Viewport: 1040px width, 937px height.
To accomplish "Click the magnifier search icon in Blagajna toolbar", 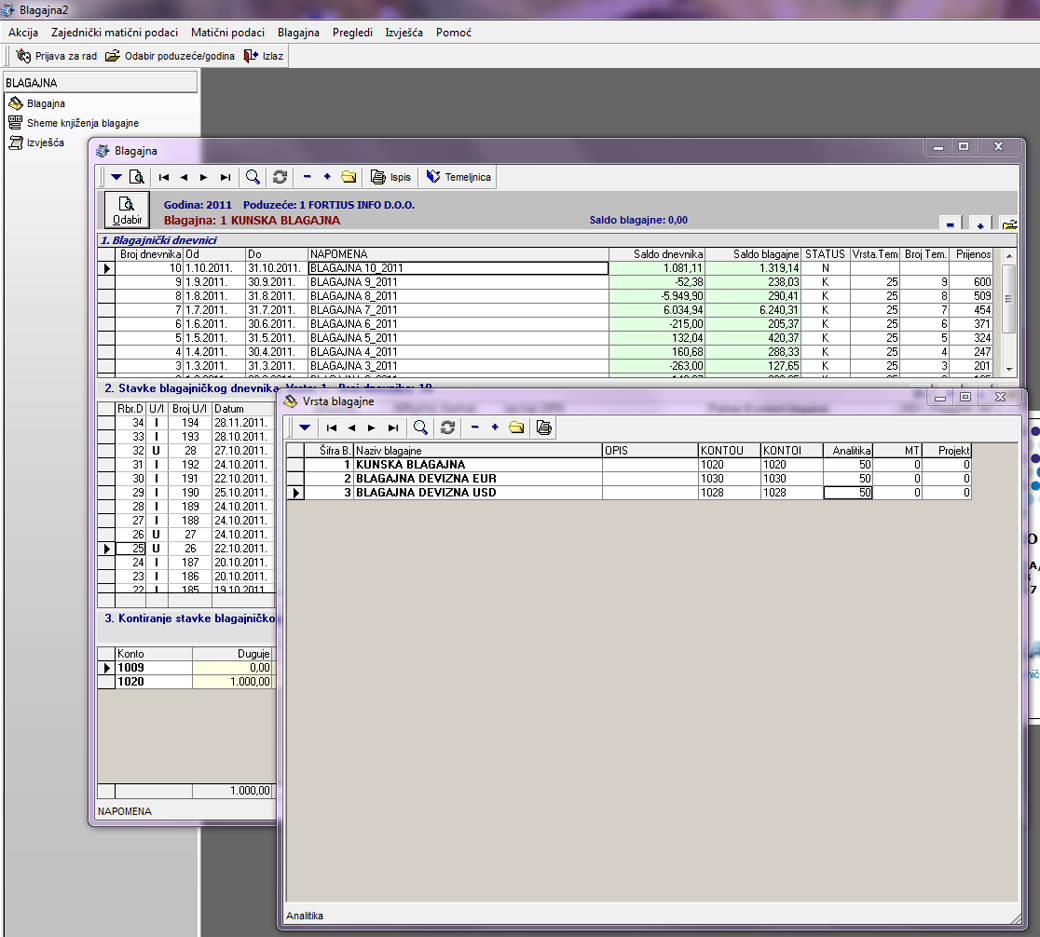I will point(253,177).
